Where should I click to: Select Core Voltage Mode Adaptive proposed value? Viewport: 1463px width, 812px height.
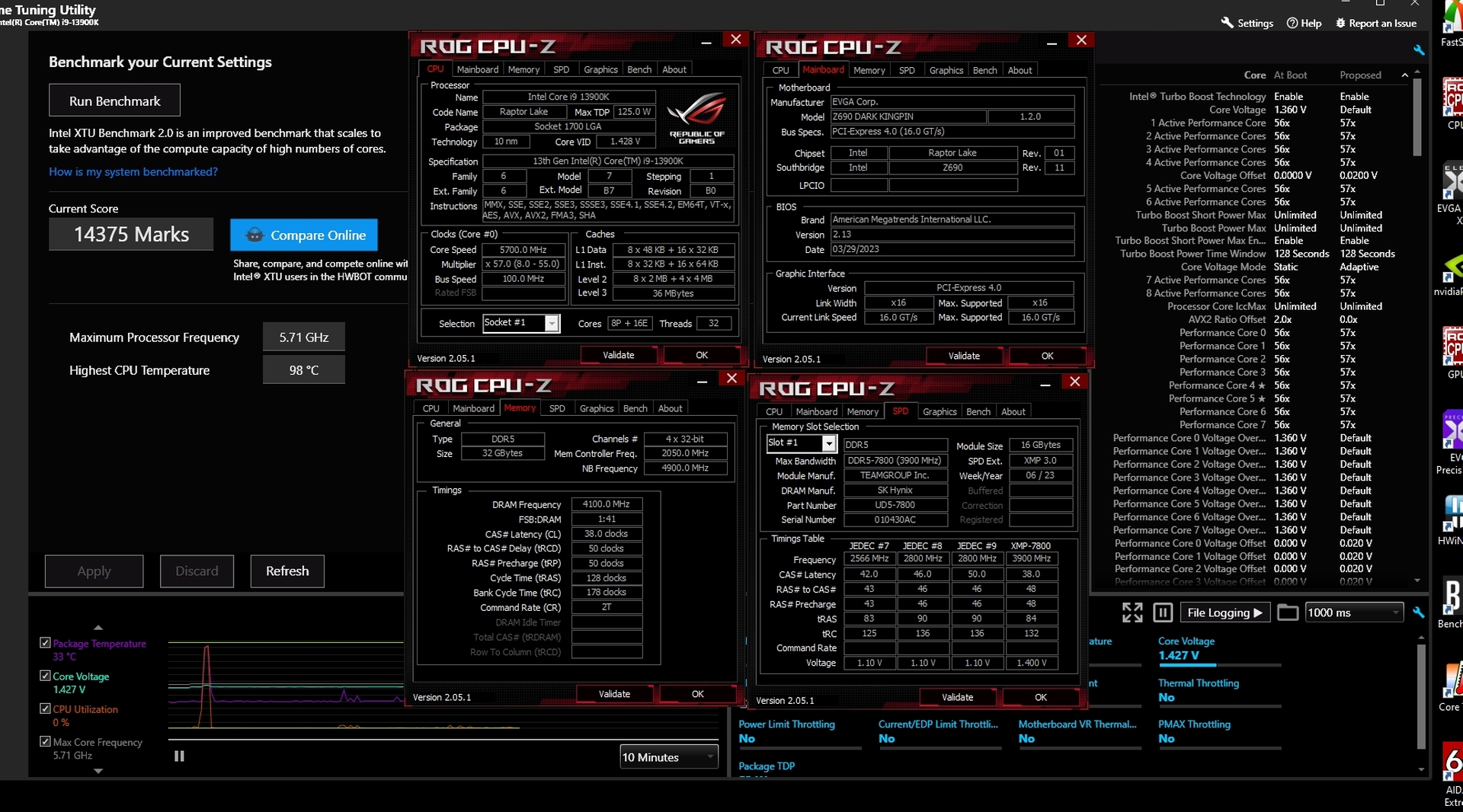point(1359,267)
